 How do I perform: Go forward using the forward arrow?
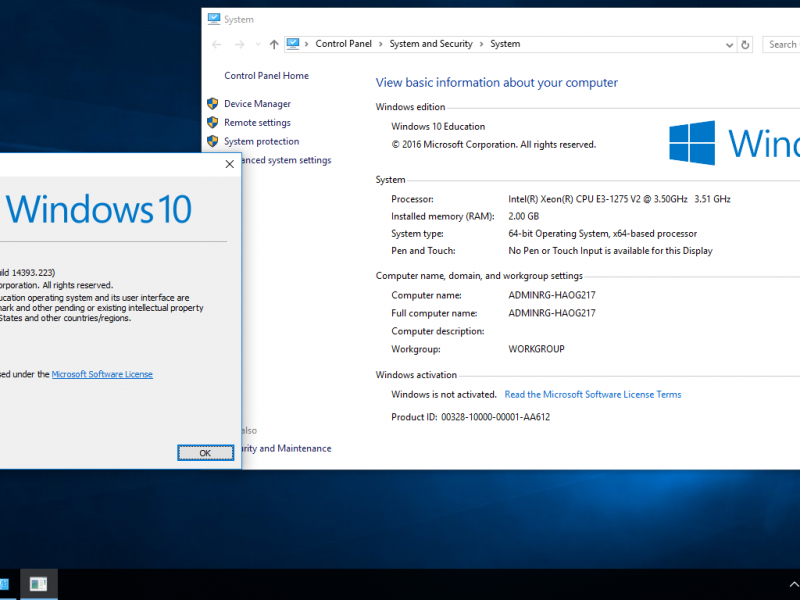point(239,44)
